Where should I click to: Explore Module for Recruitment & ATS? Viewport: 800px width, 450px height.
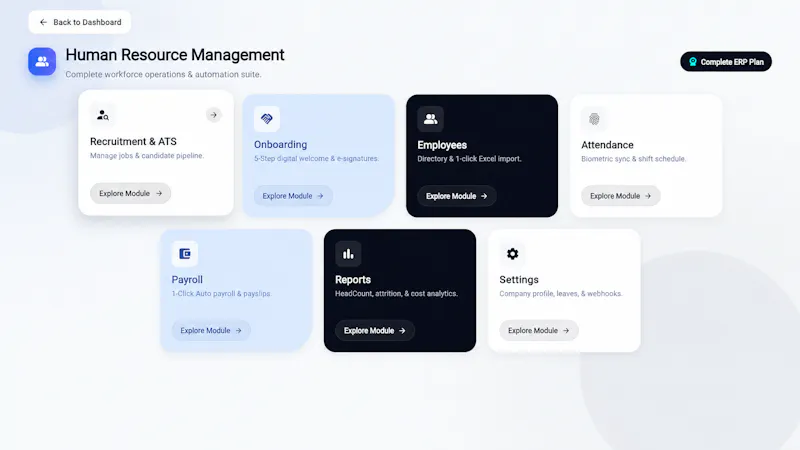coord(130,193)
